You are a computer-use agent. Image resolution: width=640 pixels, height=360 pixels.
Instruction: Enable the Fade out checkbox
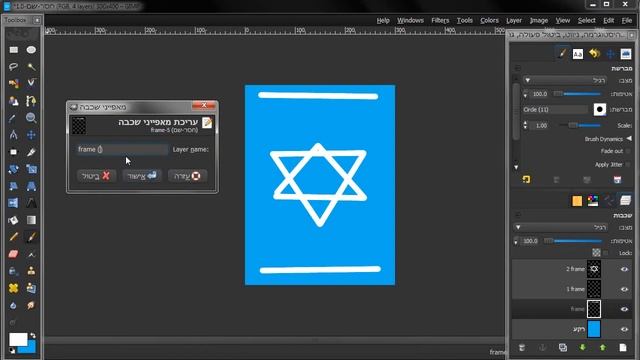pyautogui.click(x=628, y=151)
